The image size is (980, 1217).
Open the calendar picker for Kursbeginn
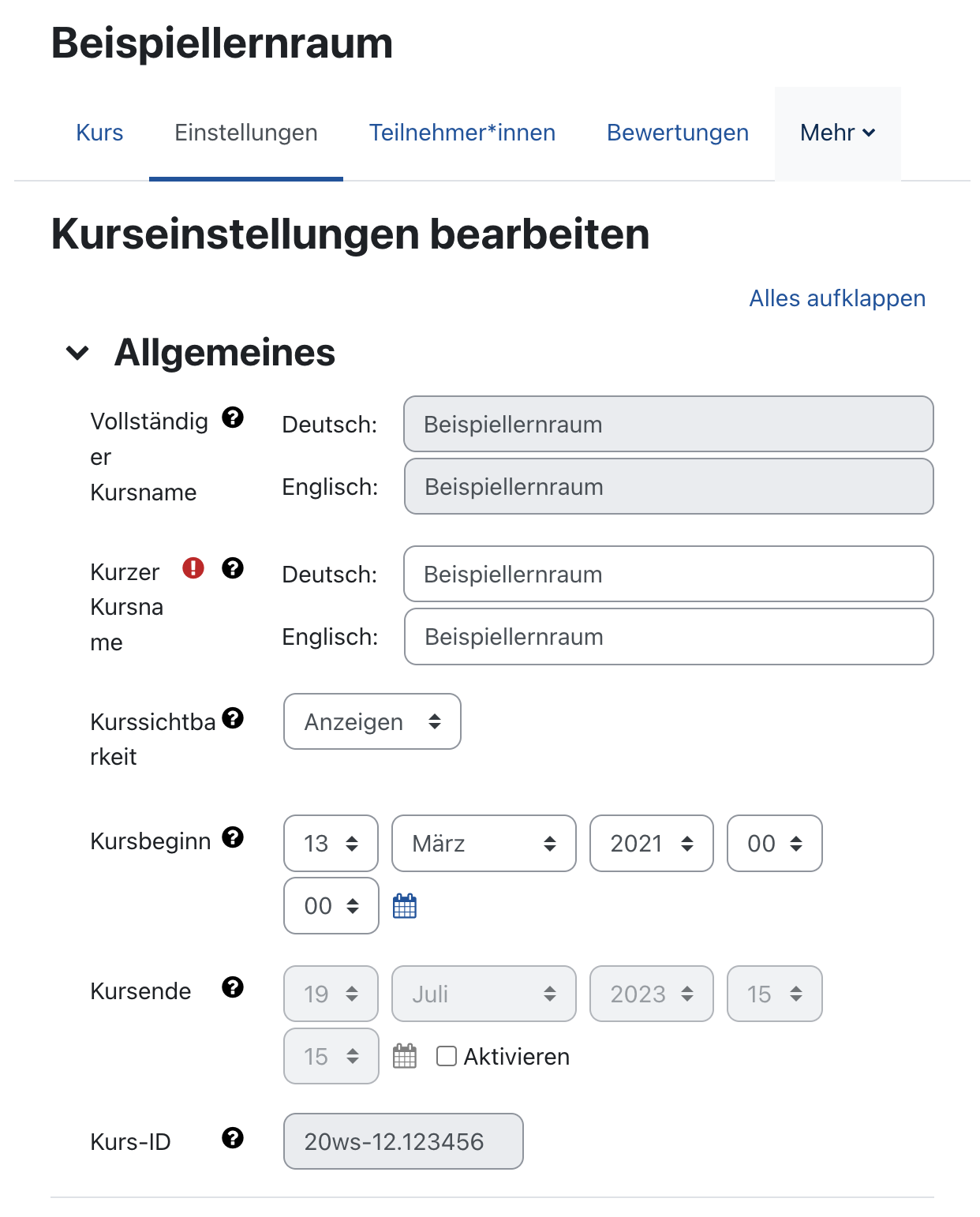pos(405,906)
